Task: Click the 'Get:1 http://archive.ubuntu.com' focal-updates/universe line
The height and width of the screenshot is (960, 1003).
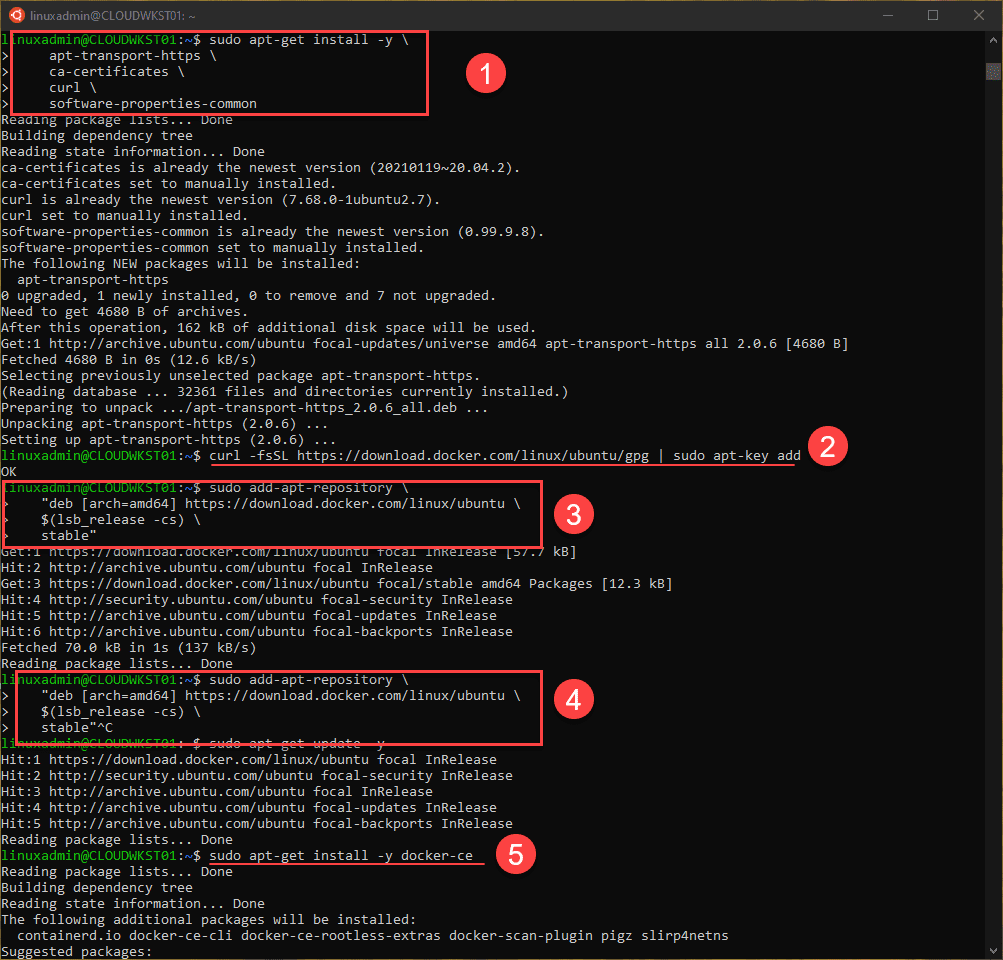Action: pyautogui.click(x=424, y=343)
